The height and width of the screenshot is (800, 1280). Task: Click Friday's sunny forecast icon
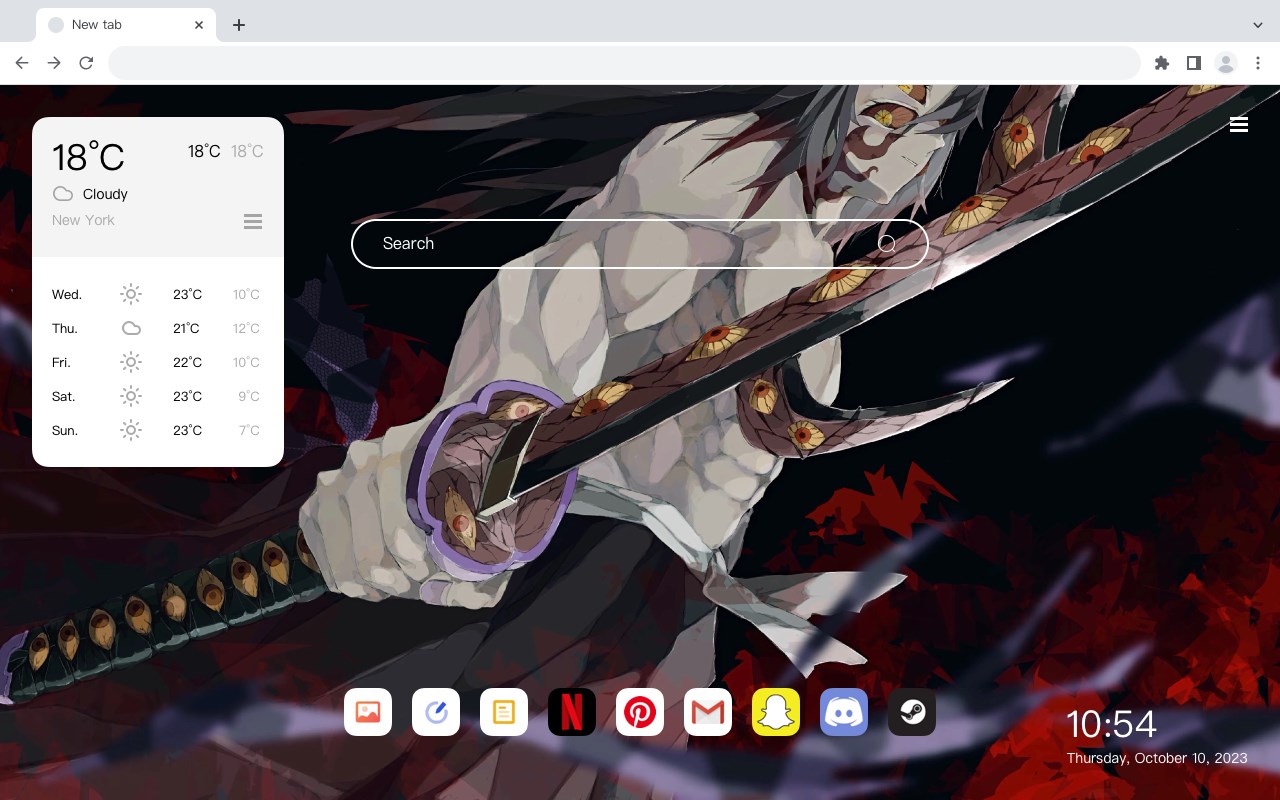pyautogui.click(x=131, y=362)
